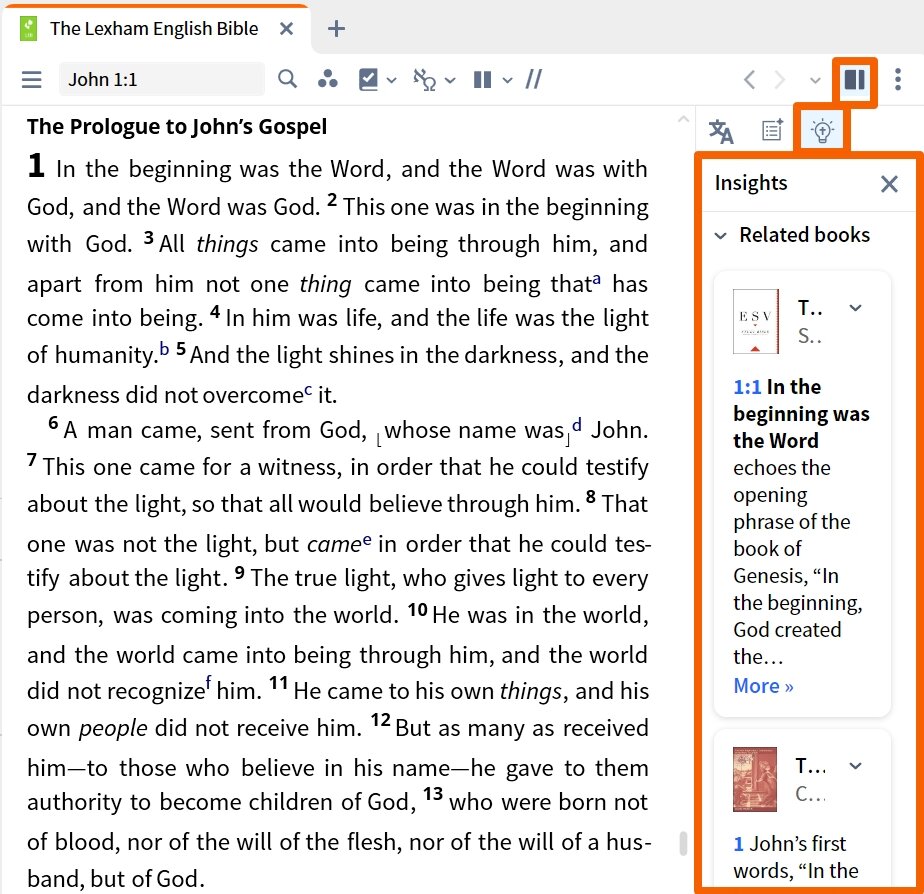This screenshot has width=924, height=894.
Task: Click the 'Insights' panel title
Action: [751, 183]
